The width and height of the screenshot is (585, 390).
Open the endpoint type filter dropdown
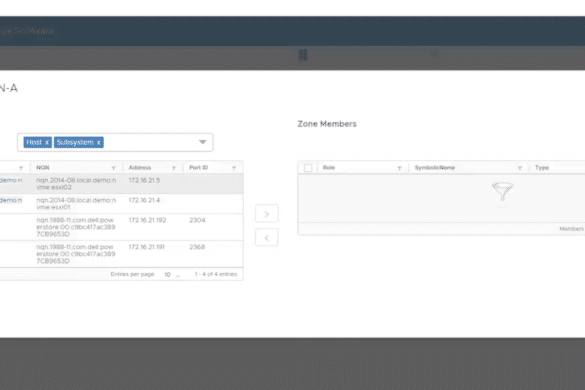coord(203,142)
